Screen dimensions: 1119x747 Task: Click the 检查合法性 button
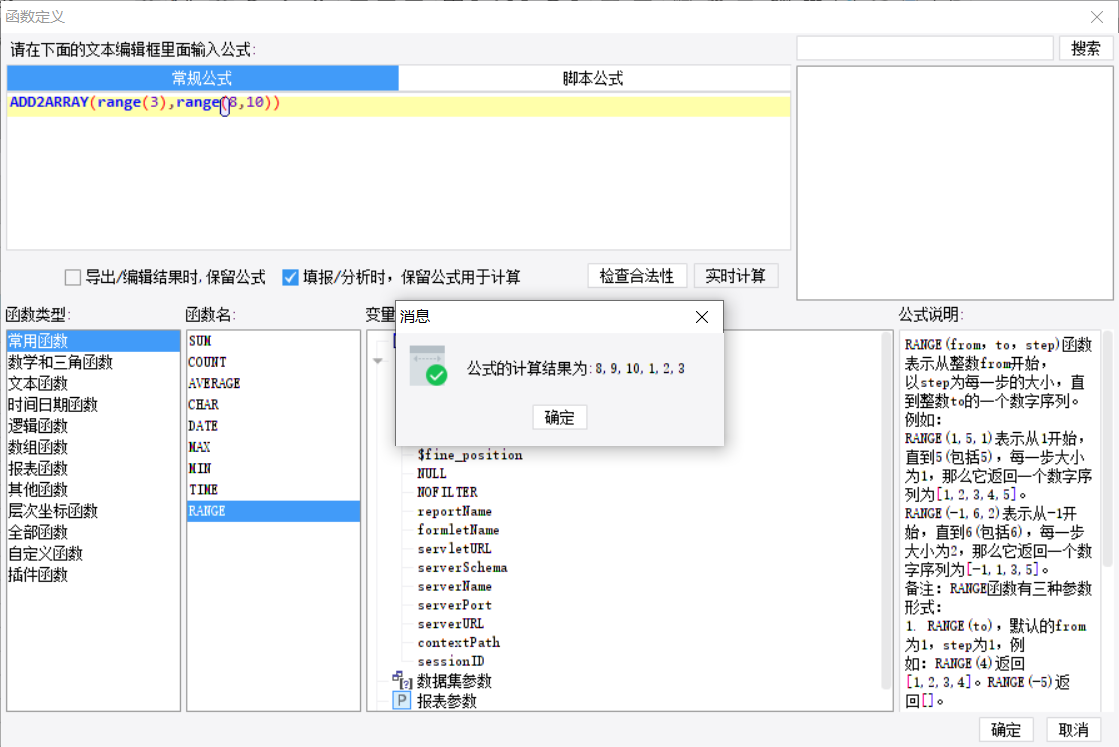(x=637, y=276)
